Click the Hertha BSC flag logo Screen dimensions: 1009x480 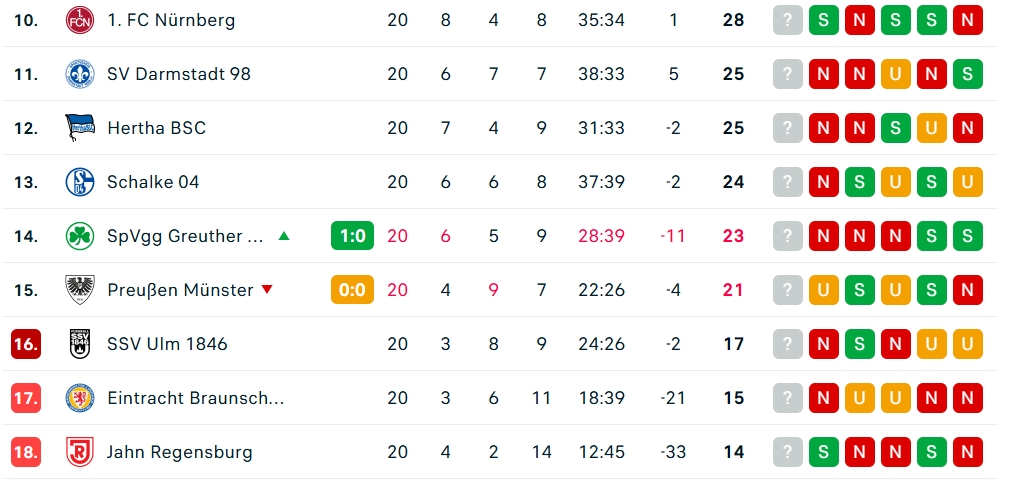[x=79, y=128]
